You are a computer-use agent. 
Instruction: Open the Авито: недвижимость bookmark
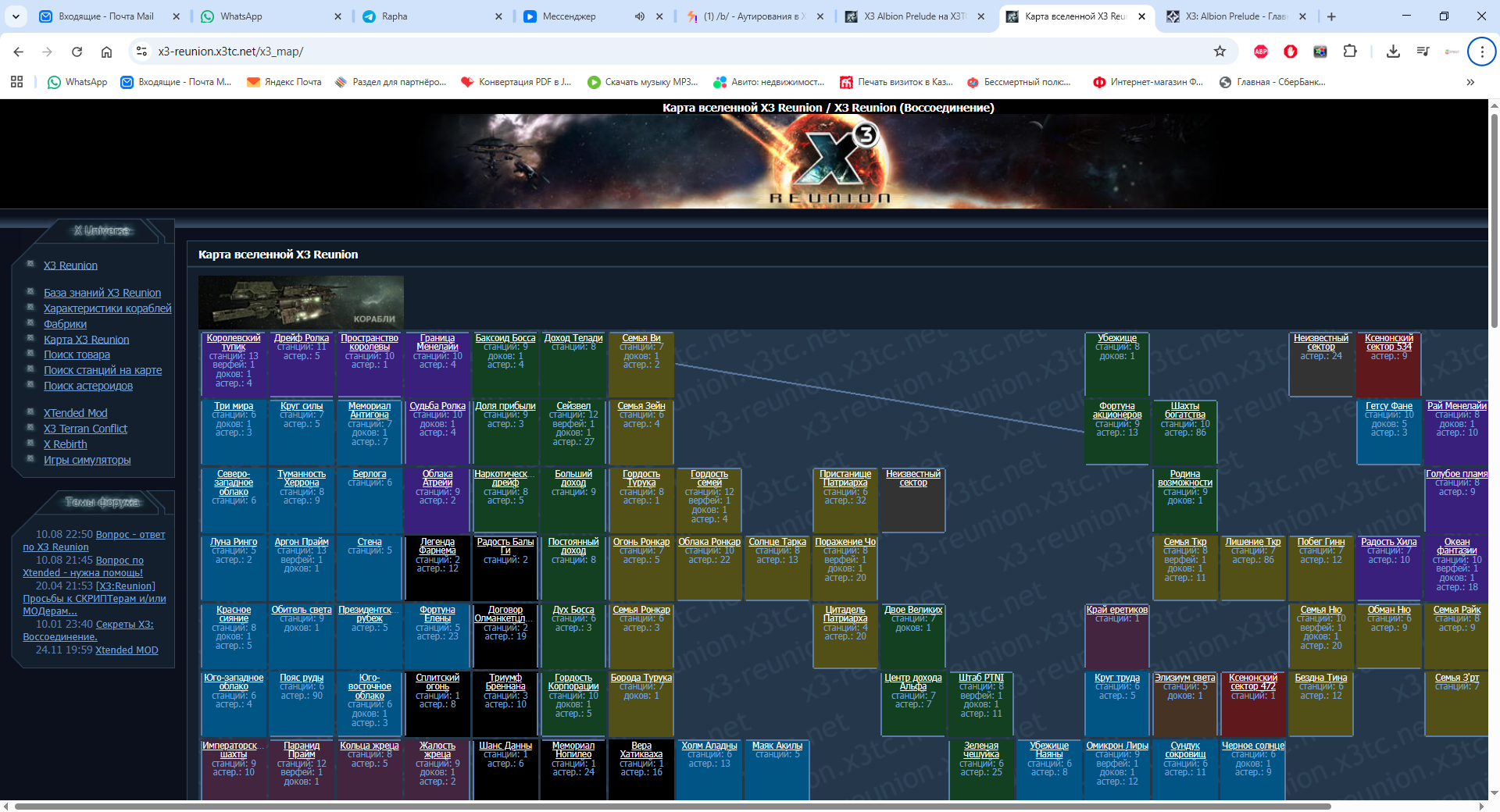pos(769,82)
